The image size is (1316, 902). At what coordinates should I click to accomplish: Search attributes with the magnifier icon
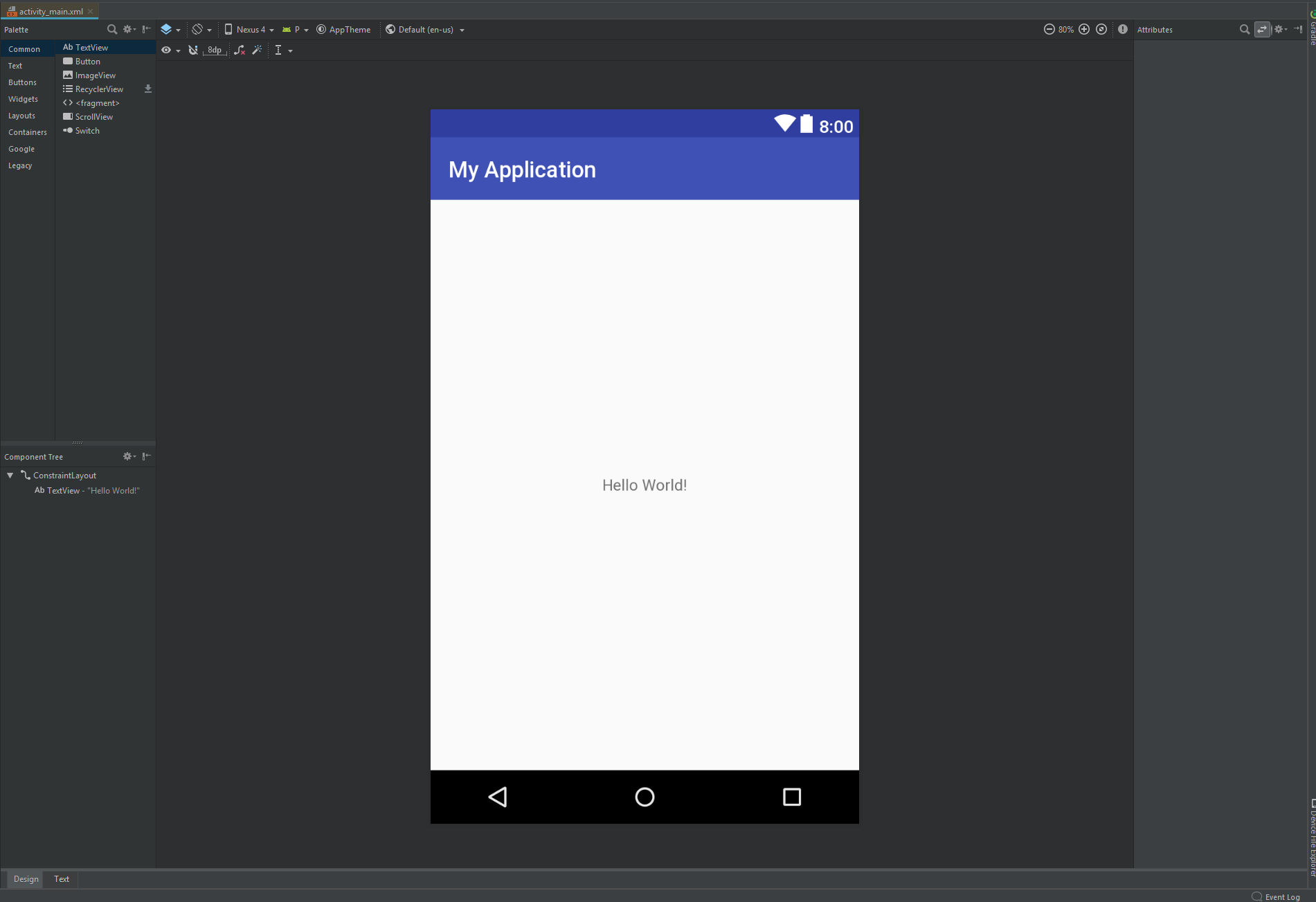click(1244, 29)
